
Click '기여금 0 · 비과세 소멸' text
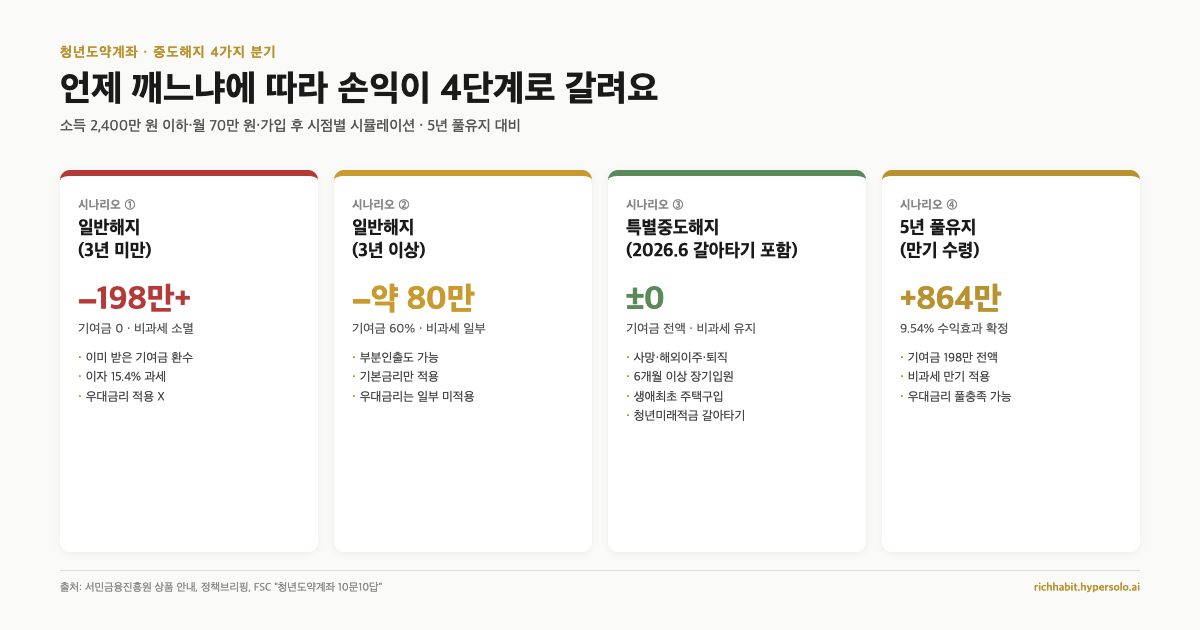(x=136, y=328)
